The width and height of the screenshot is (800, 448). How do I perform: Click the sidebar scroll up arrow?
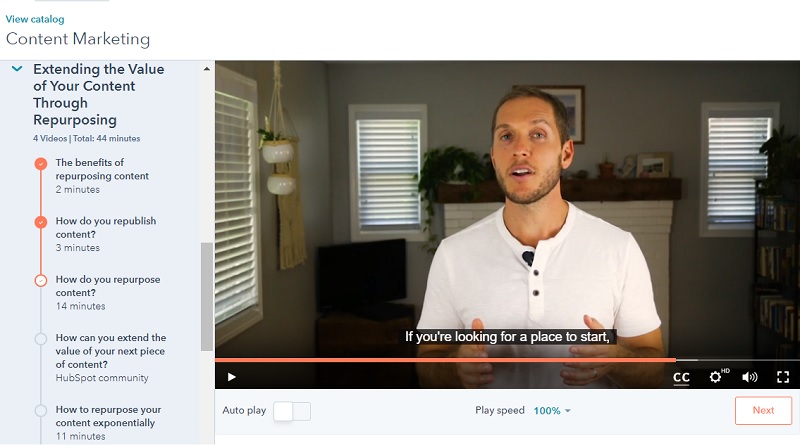pos(207,69)
